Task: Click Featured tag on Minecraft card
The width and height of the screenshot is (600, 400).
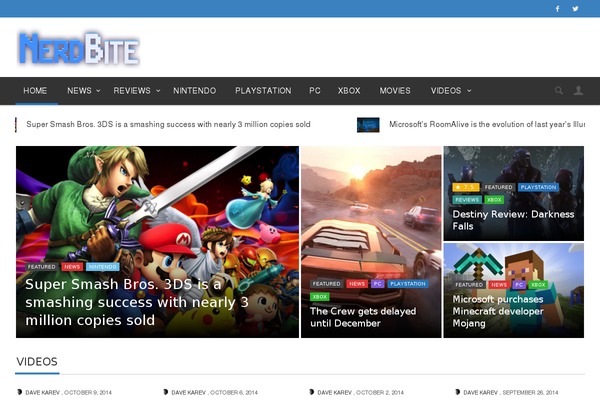Action: coord(469,285)
